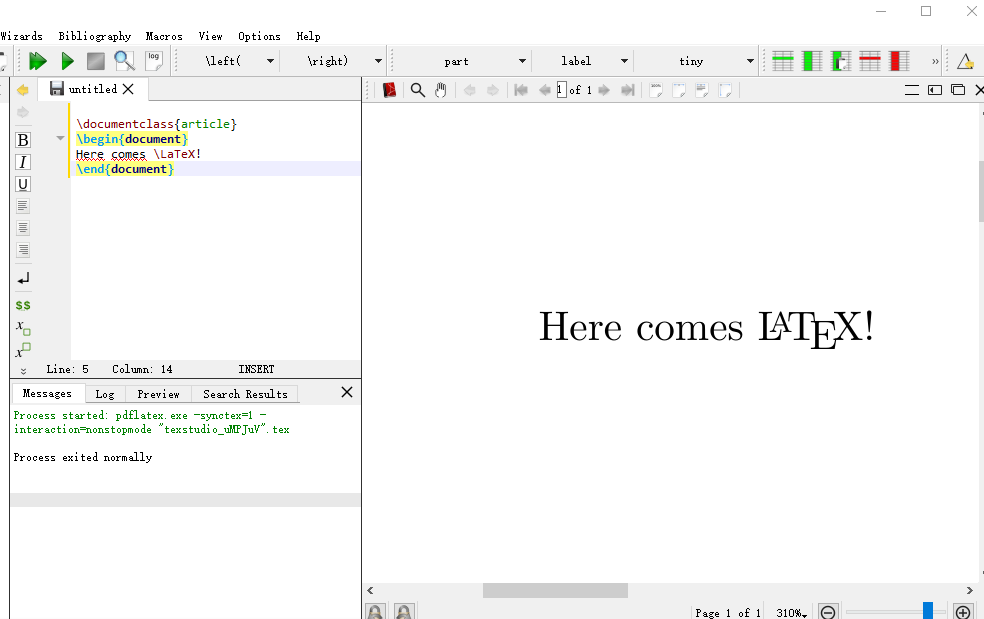Click the Bold B button in editor sidebar
Screen dimensions: 984x619
pyautogui.click(x=23, y=140)
